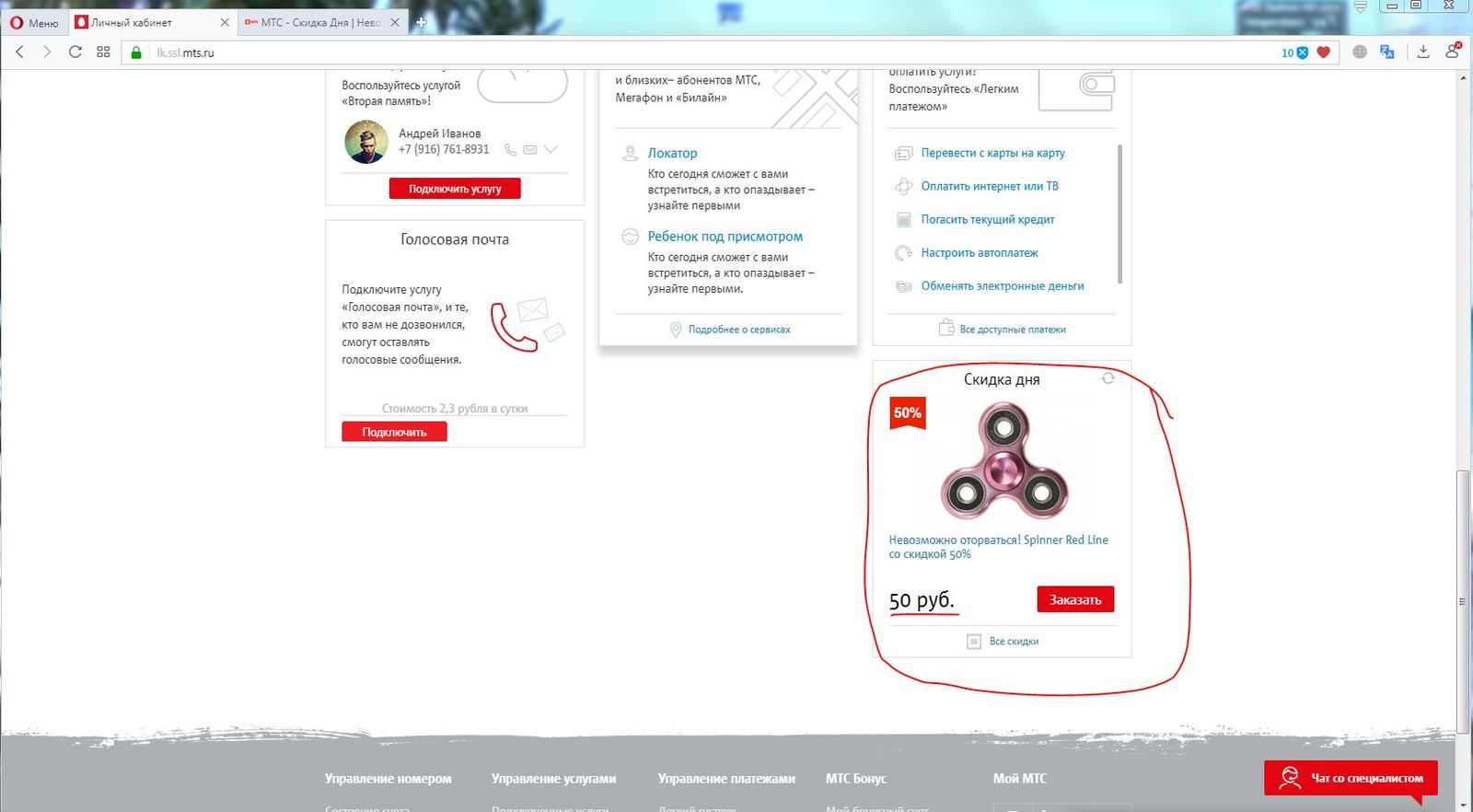Screen dimensions: 1473x812
Task: Open footer Управление платежами section
Action: (726, 779)
